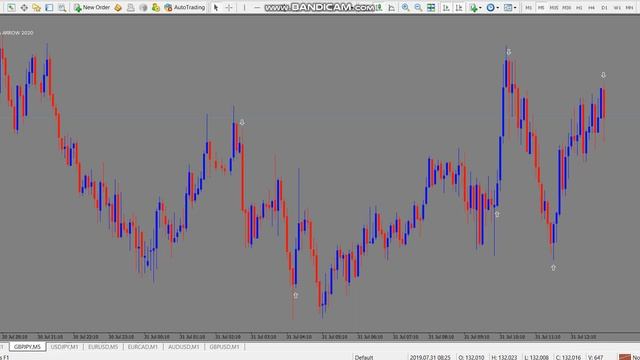Click the green and yellow options icon
The height and width of the screenshot is (360, 640).
click(156, 7)
